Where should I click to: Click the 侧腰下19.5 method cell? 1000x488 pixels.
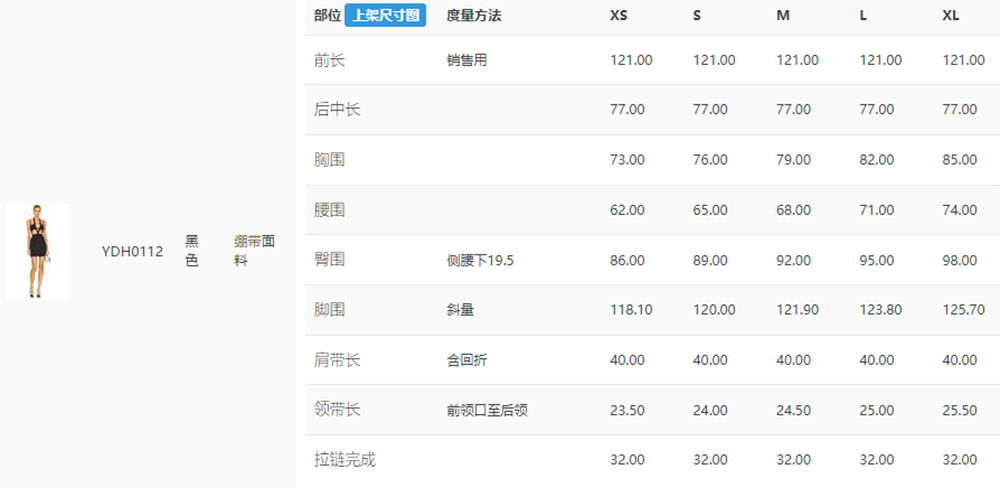pos(480,260)
